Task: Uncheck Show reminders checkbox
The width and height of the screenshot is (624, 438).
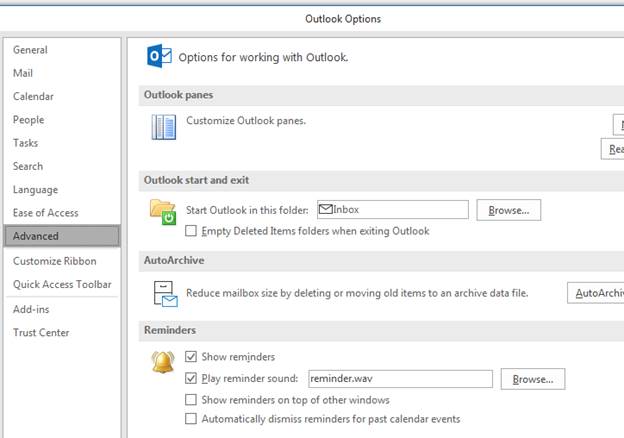Action: pos(191,356)
